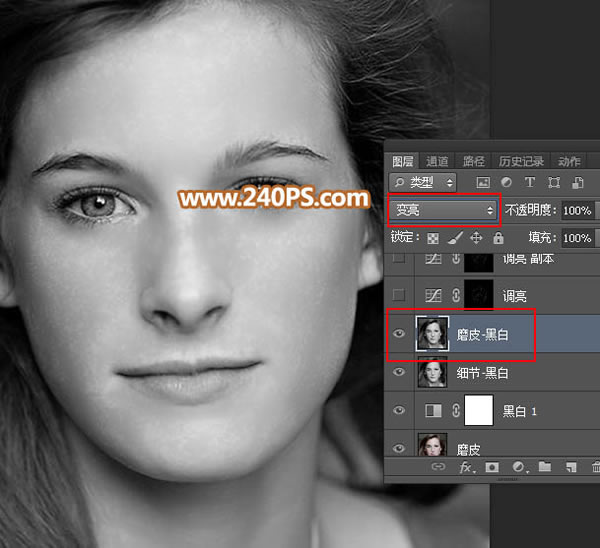Delete layer trash icon
Image resolution: width=600 pixels, height=548 pixels.
(x=595, y=467)
